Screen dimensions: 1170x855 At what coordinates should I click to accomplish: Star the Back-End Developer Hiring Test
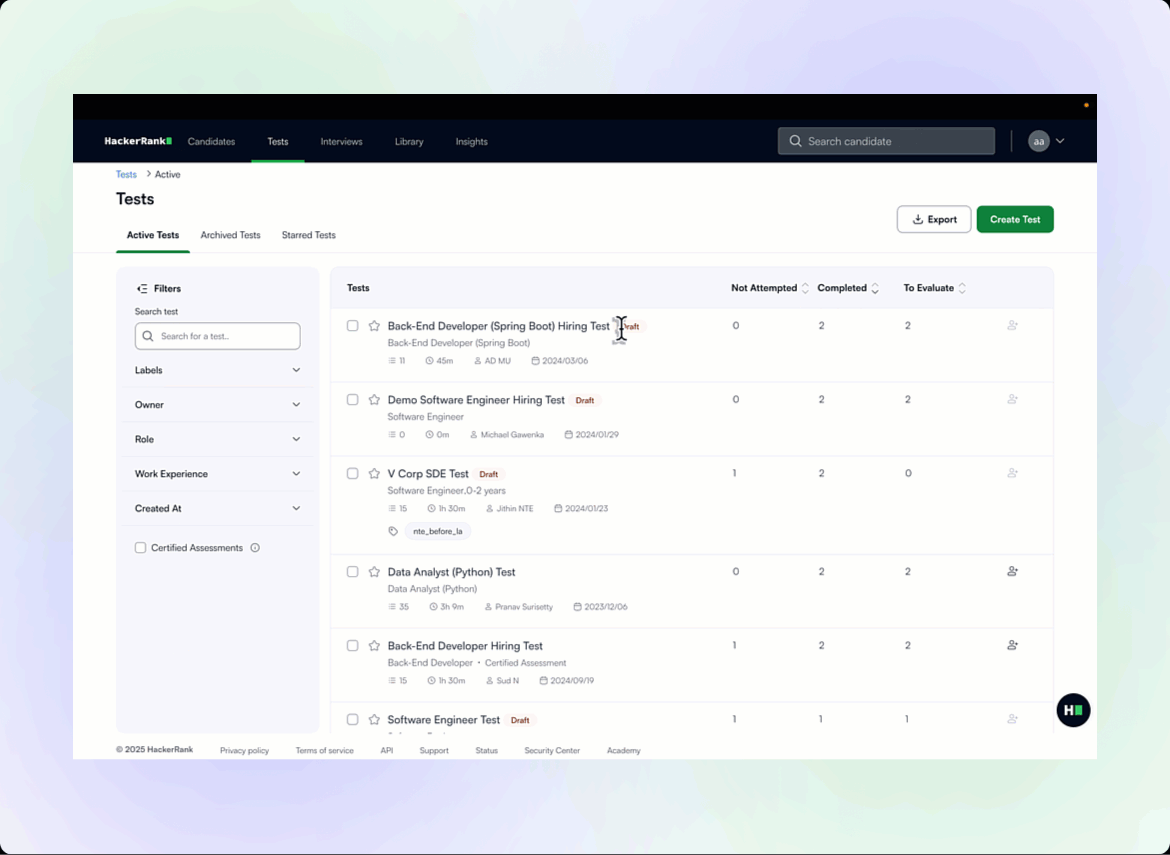374,646
